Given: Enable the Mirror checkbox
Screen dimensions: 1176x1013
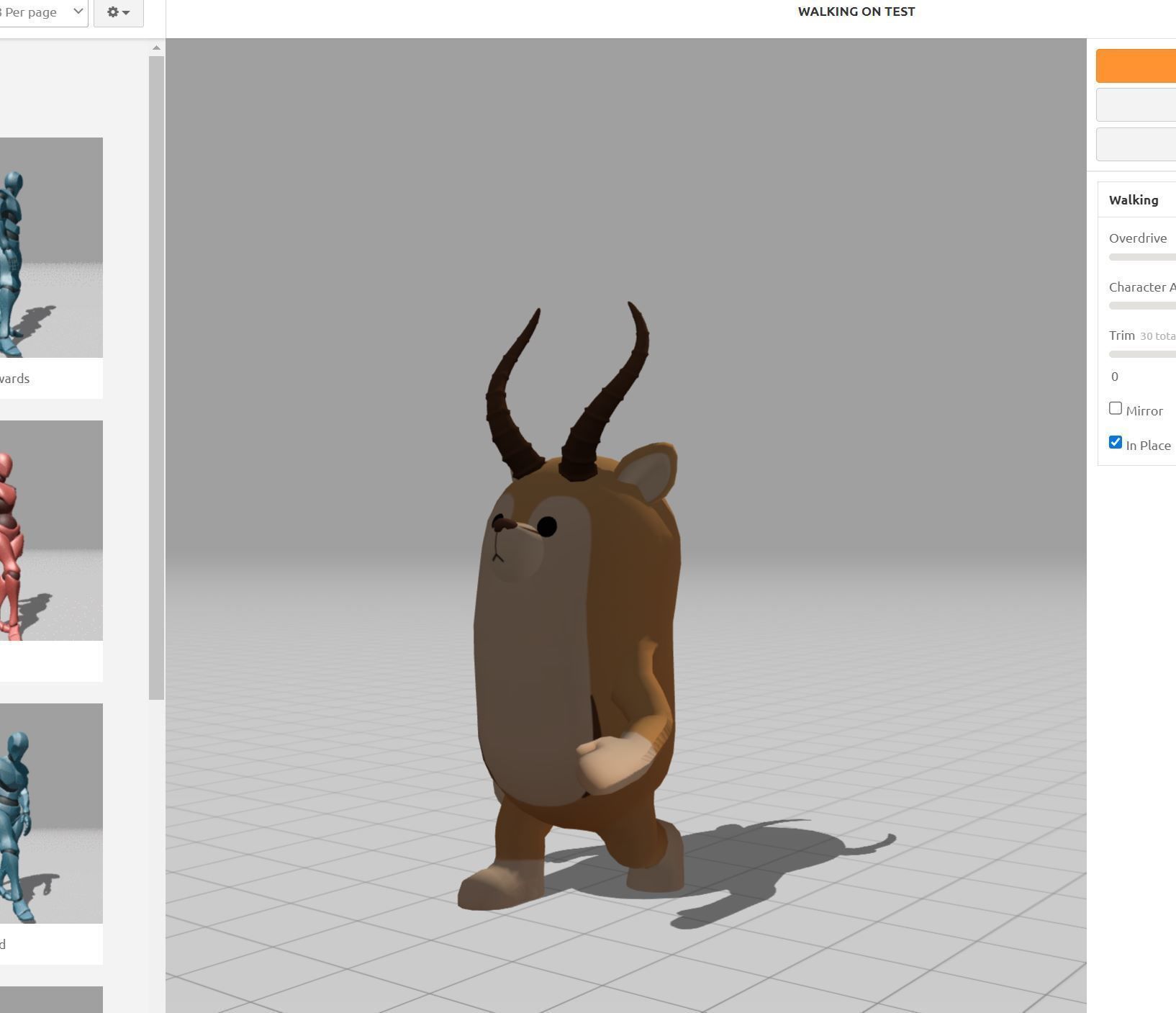Looking at the screenshot, I should coord(1116,408).
